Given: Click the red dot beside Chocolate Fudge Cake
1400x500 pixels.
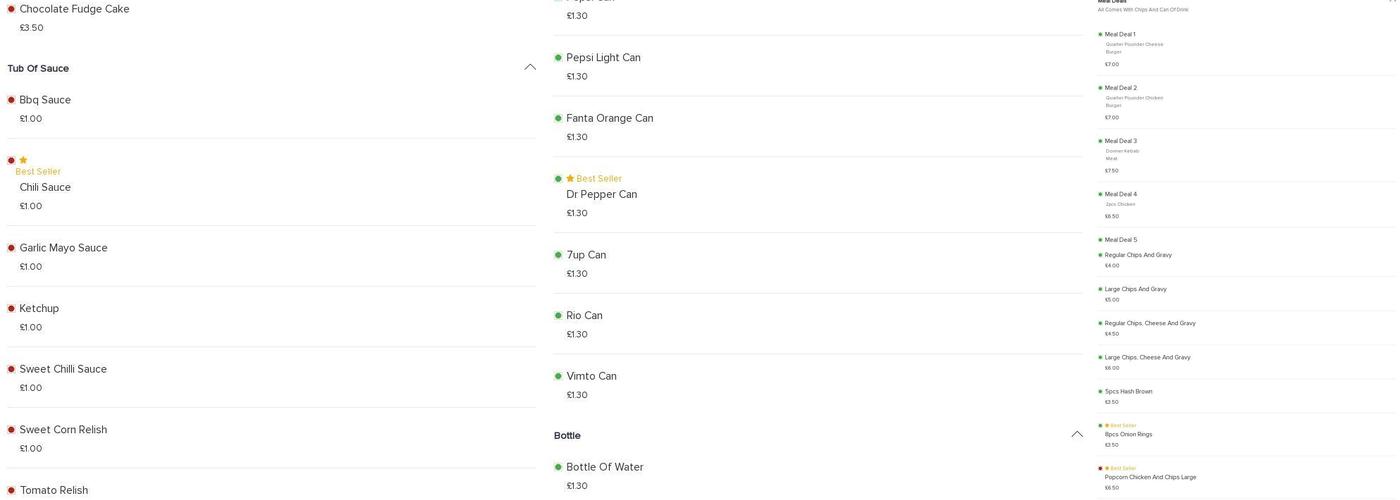Looking at the screenshot, I should coord(11,9).
